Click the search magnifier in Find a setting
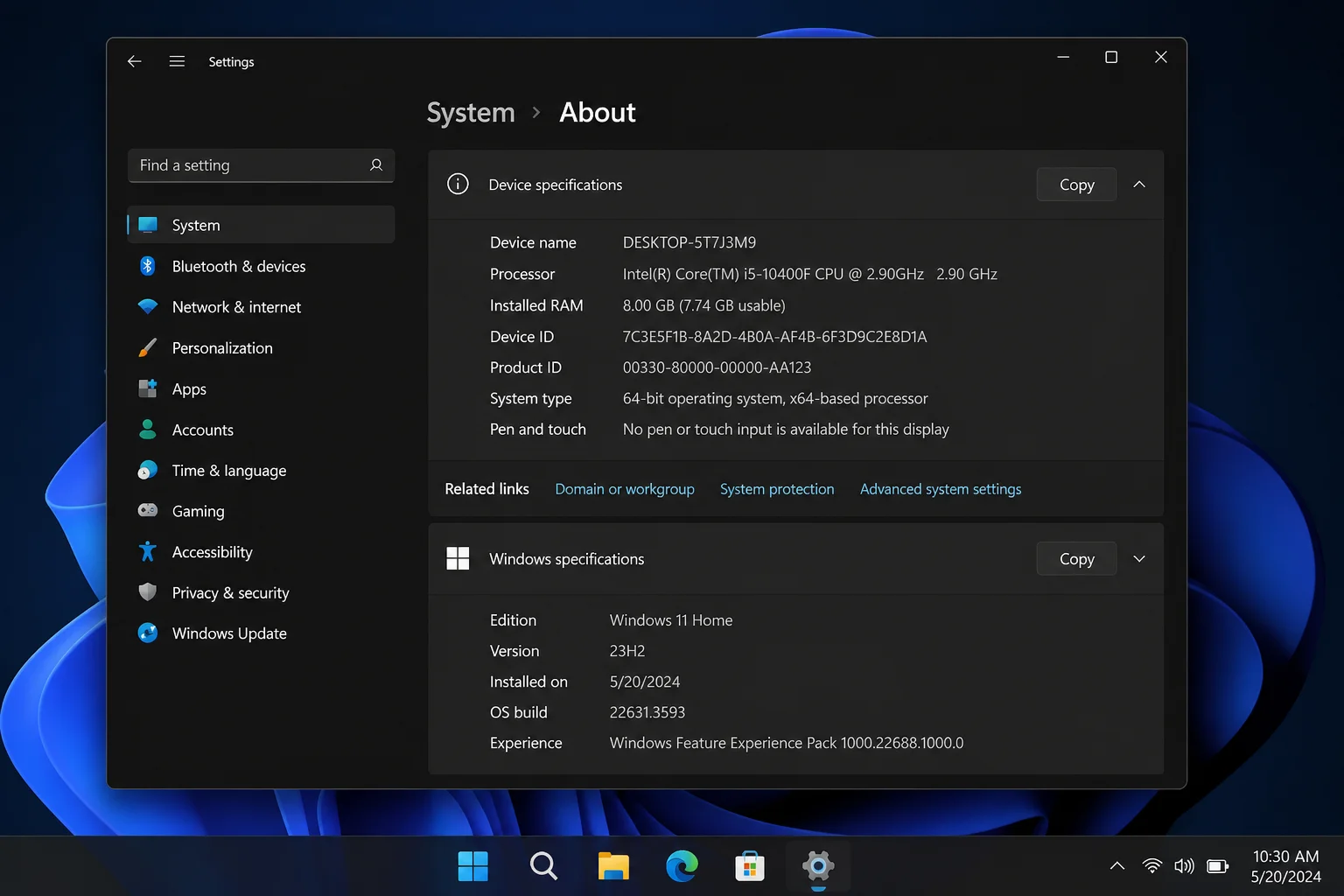This screenshot has width=1344, height=896. point(376,165)
